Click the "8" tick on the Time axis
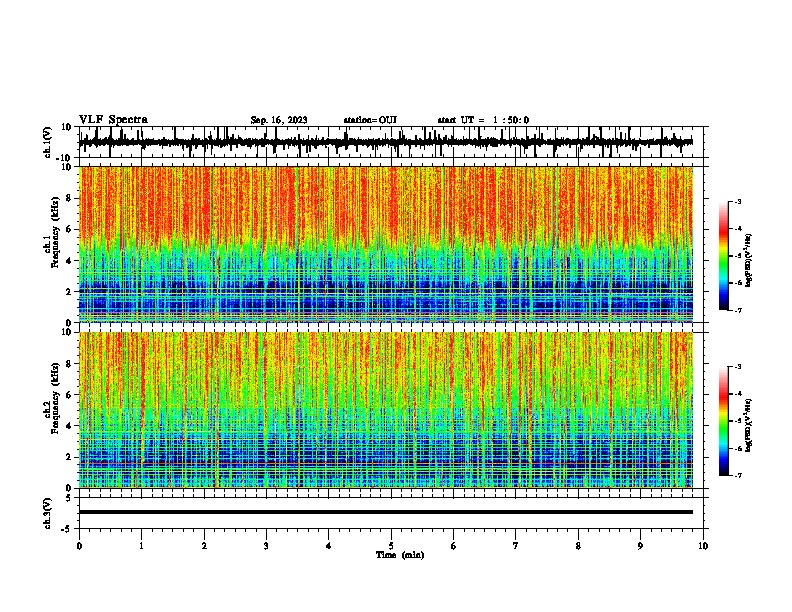Screen dimensions: 792x612 tap(578, 546)
